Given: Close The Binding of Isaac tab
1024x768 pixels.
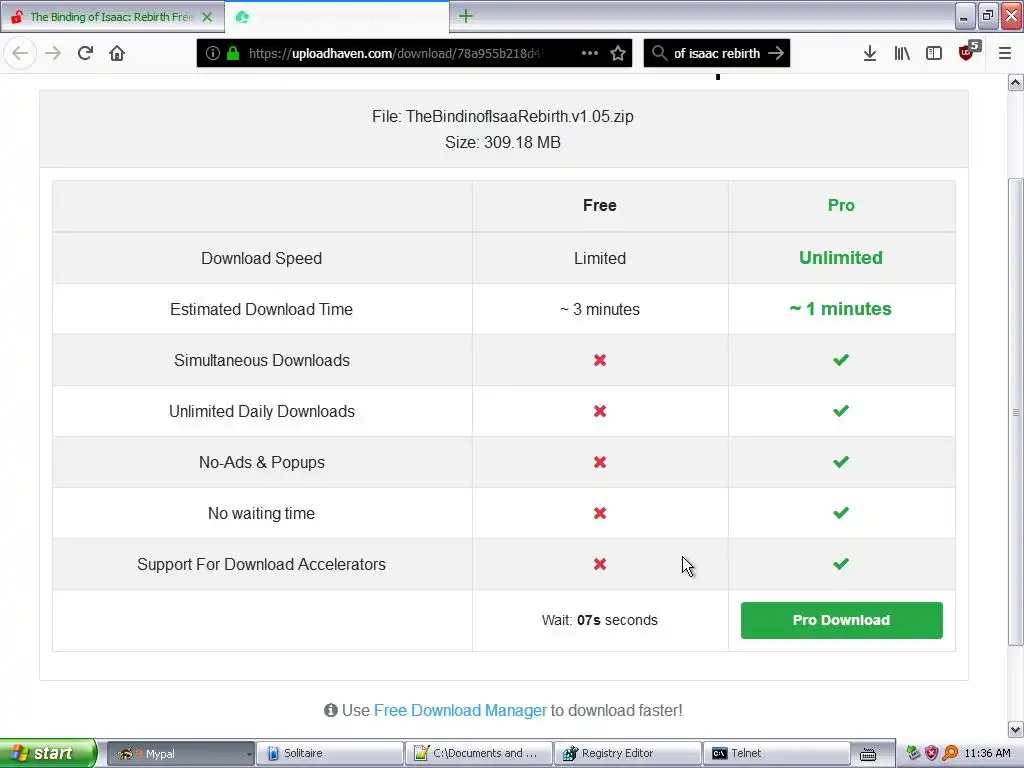Looking at the screenshot, I should click(x=207, y=17).
